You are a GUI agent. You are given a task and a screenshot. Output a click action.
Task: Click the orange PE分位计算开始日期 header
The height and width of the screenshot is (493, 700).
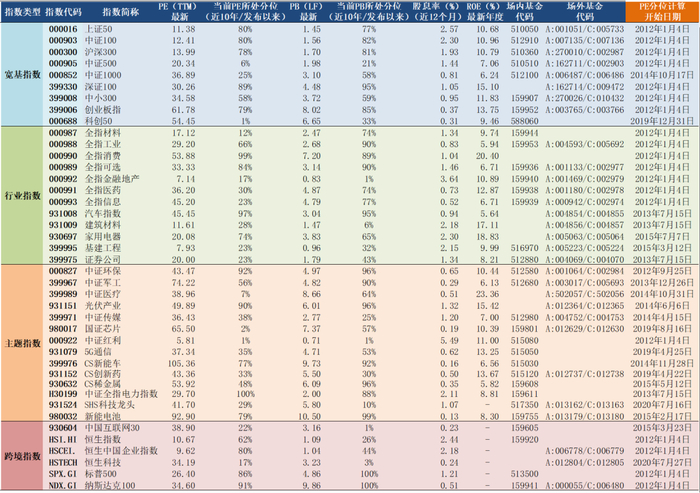(x=662, y=12)
